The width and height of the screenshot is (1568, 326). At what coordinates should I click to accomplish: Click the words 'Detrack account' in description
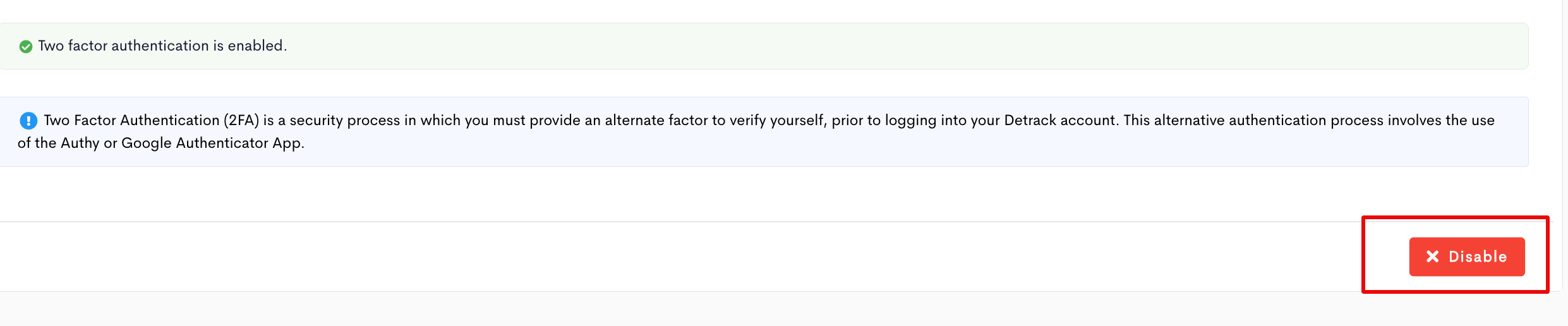pos(1059,120)
